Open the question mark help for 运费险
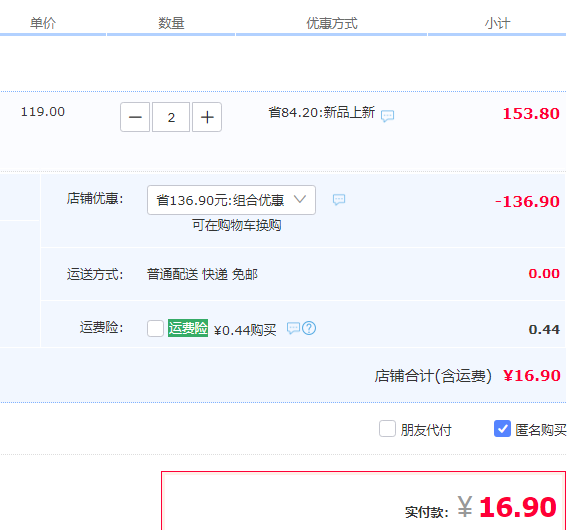The height and width of the screenshot is (530, 579). point(309,328)
